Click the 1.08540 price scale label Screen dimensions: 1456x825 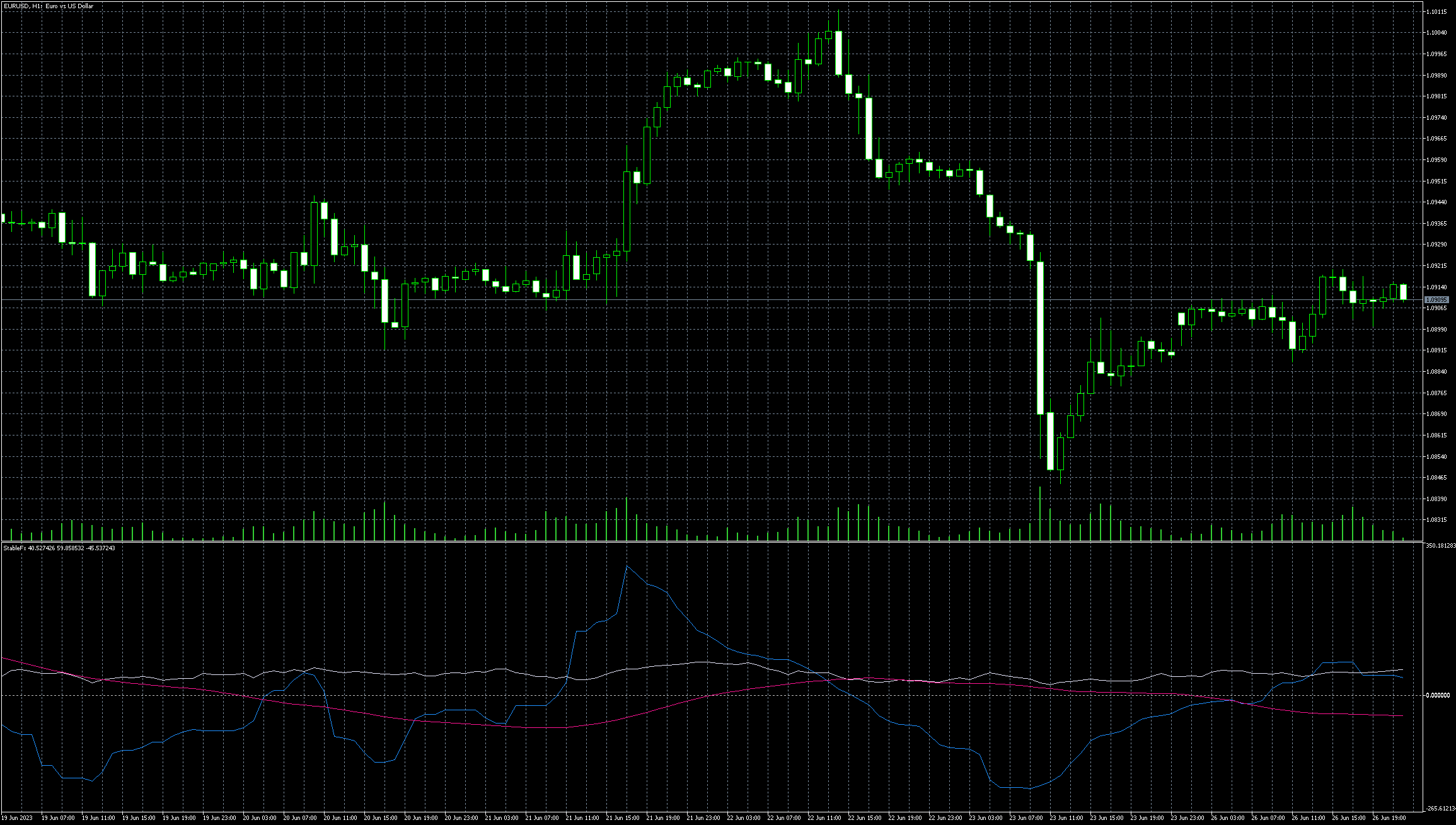tap(1436, 457)
